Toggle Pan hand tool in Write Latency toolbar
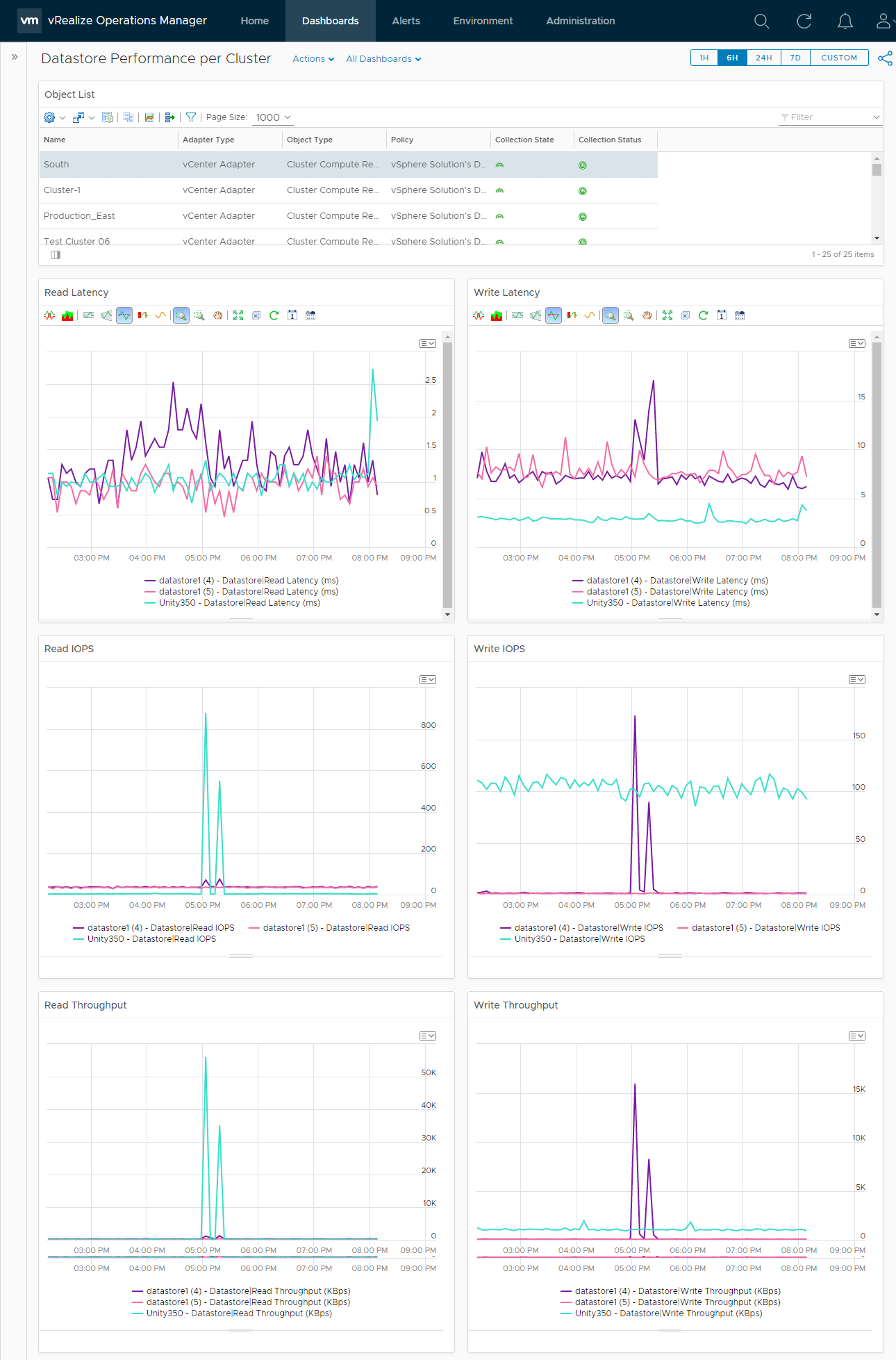 tap(647, 315)
